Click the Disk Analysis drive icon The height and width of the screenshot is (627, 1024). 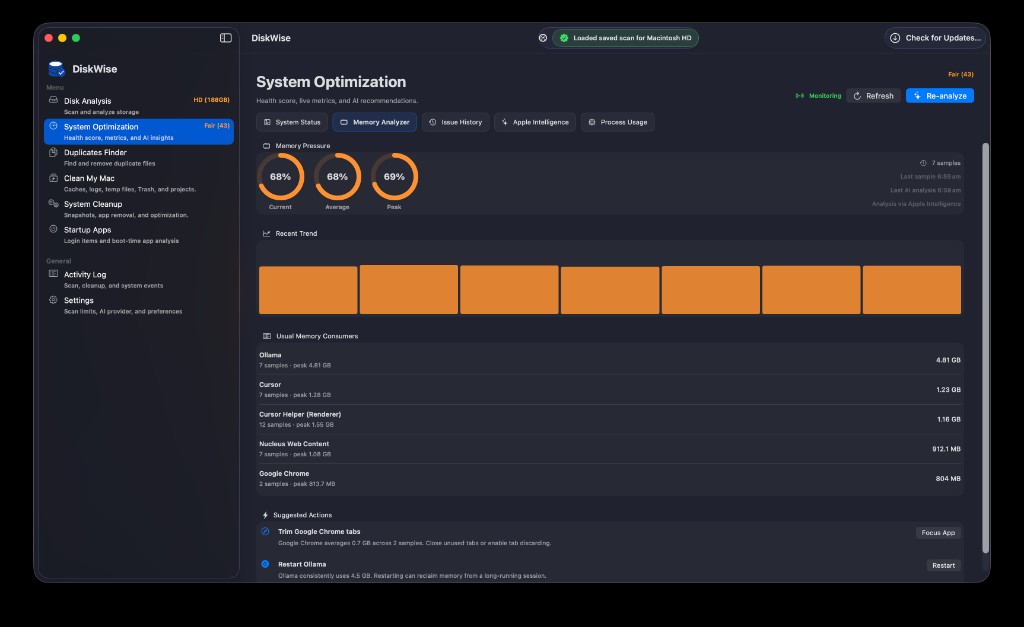click(54, 100)
